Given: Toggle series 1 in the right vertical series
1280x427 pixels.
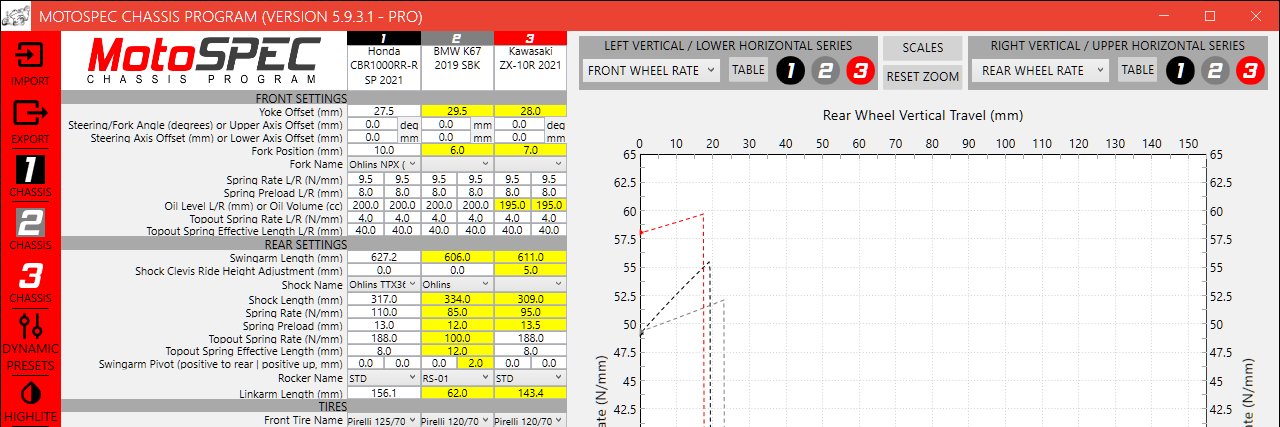Looking at the screenshot, I should [x=1181, y=70].
